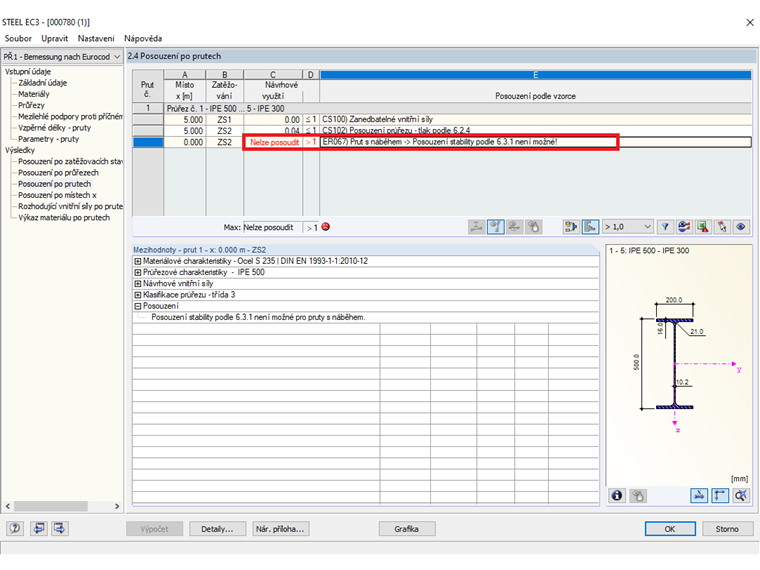Screen dimensions: 760x570
Task: Click droplet icon below cross-section preview
Action: point(638,495)
